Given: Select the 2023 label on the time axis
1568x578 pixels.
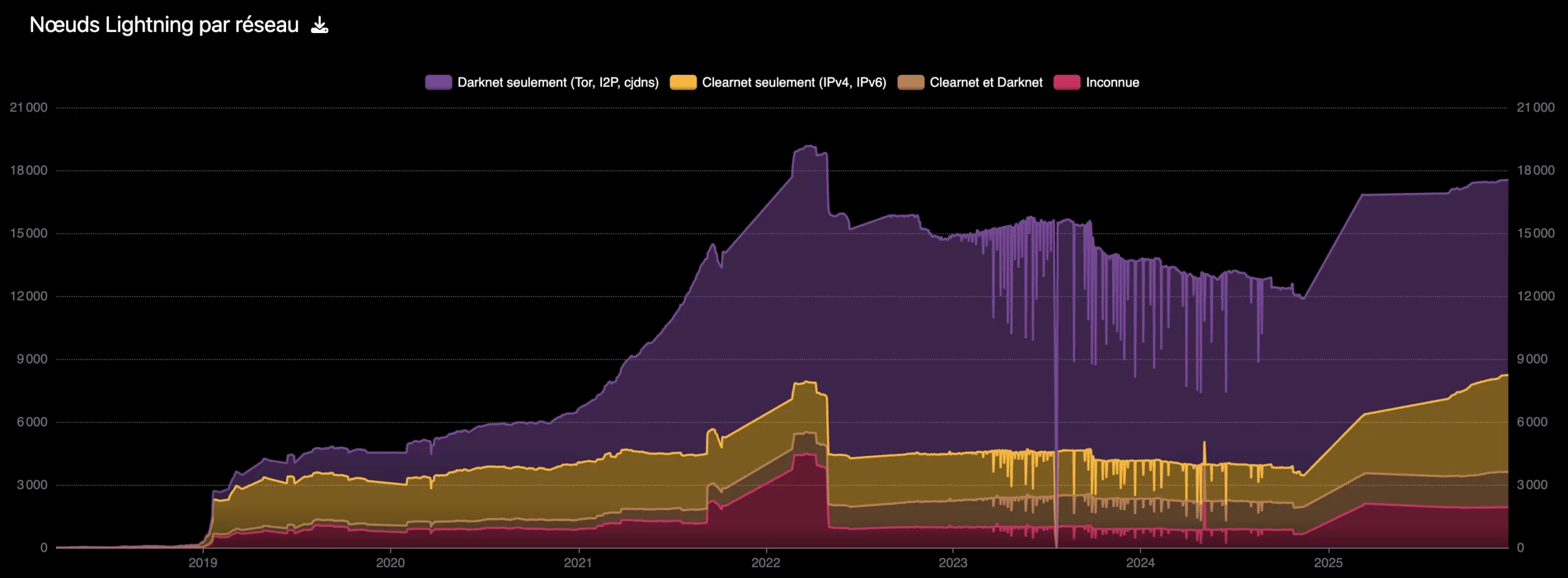Looking at the screenshot, I should [x=953, y=563].
